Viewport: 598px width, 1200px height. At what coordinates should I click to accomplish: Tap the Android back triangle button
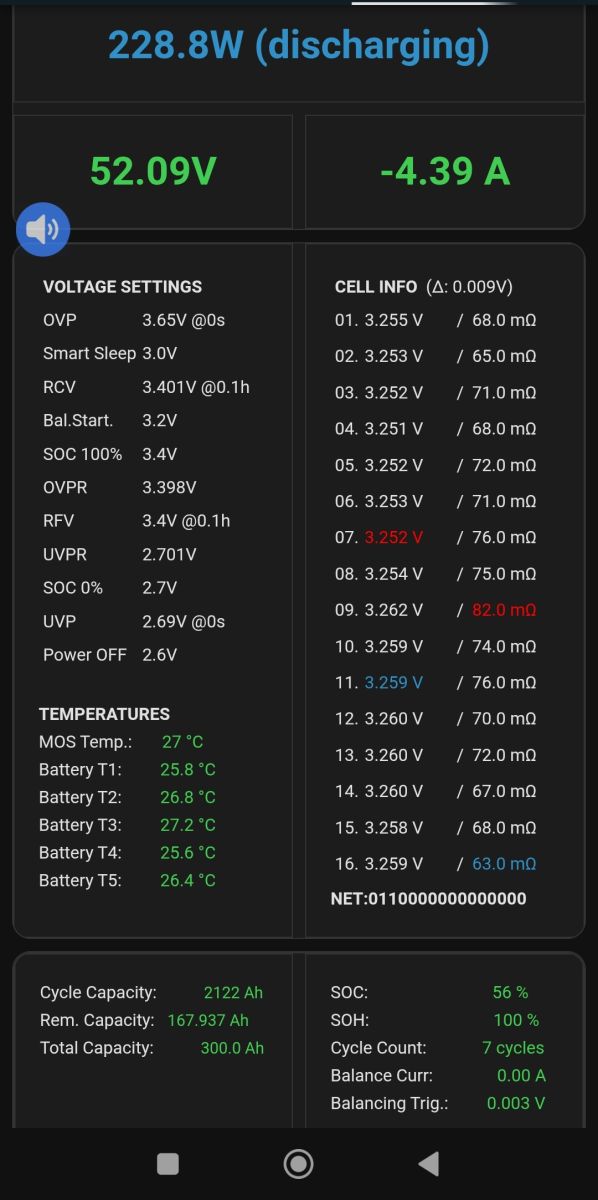(428, 1163)
